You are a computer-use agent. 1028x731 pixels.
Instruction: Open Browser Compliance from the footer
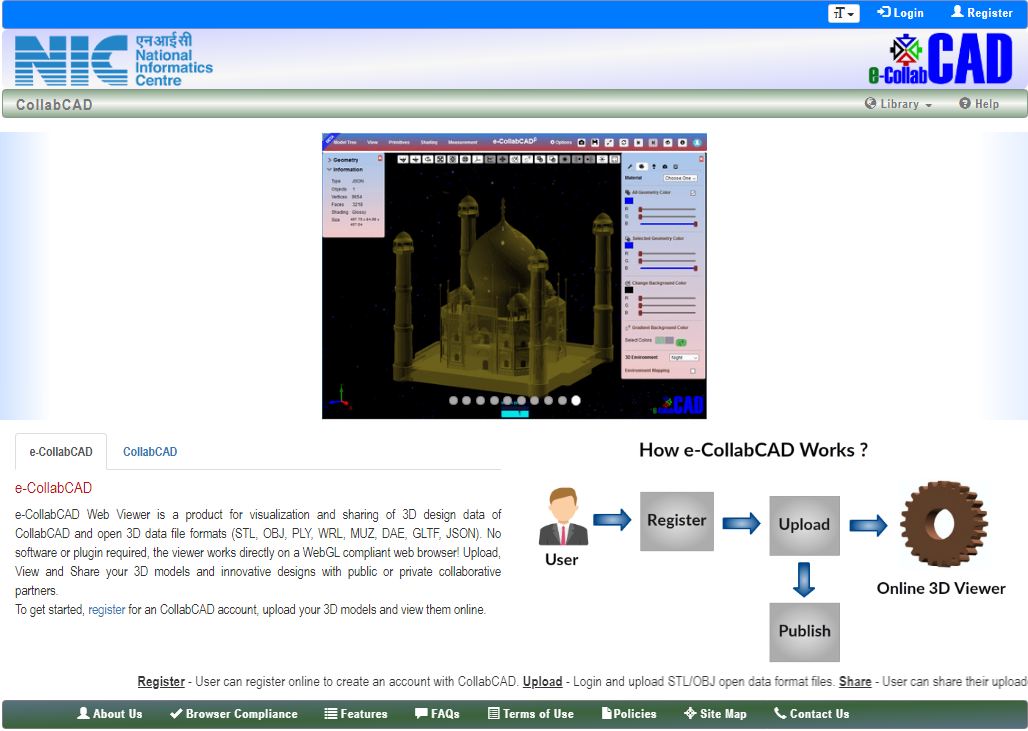233,714
